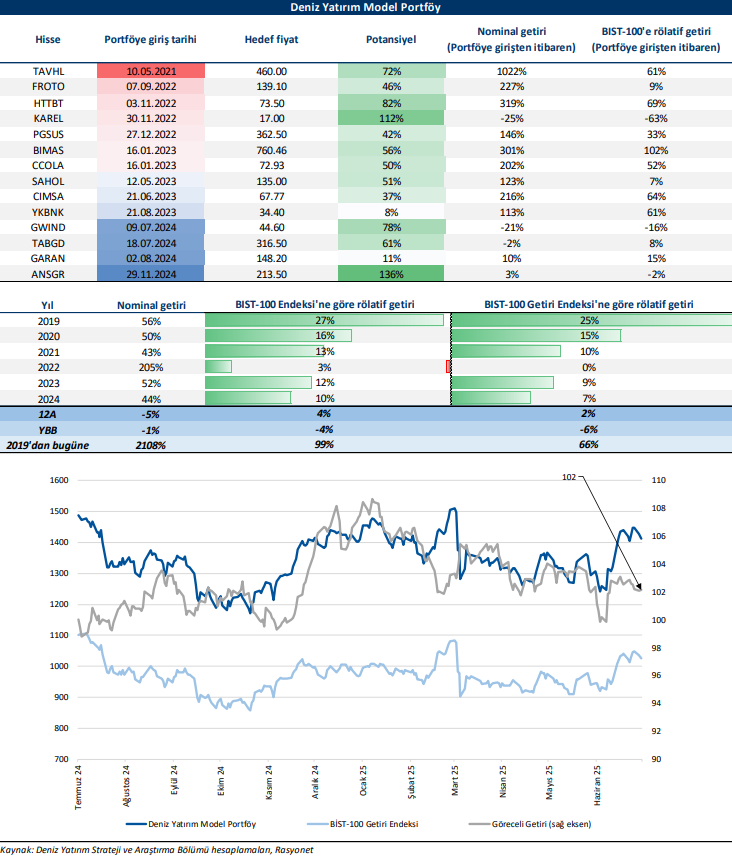
Task: Click the KAREL ticker in the table
Action: pyautogui.click(x=47, y=118)
